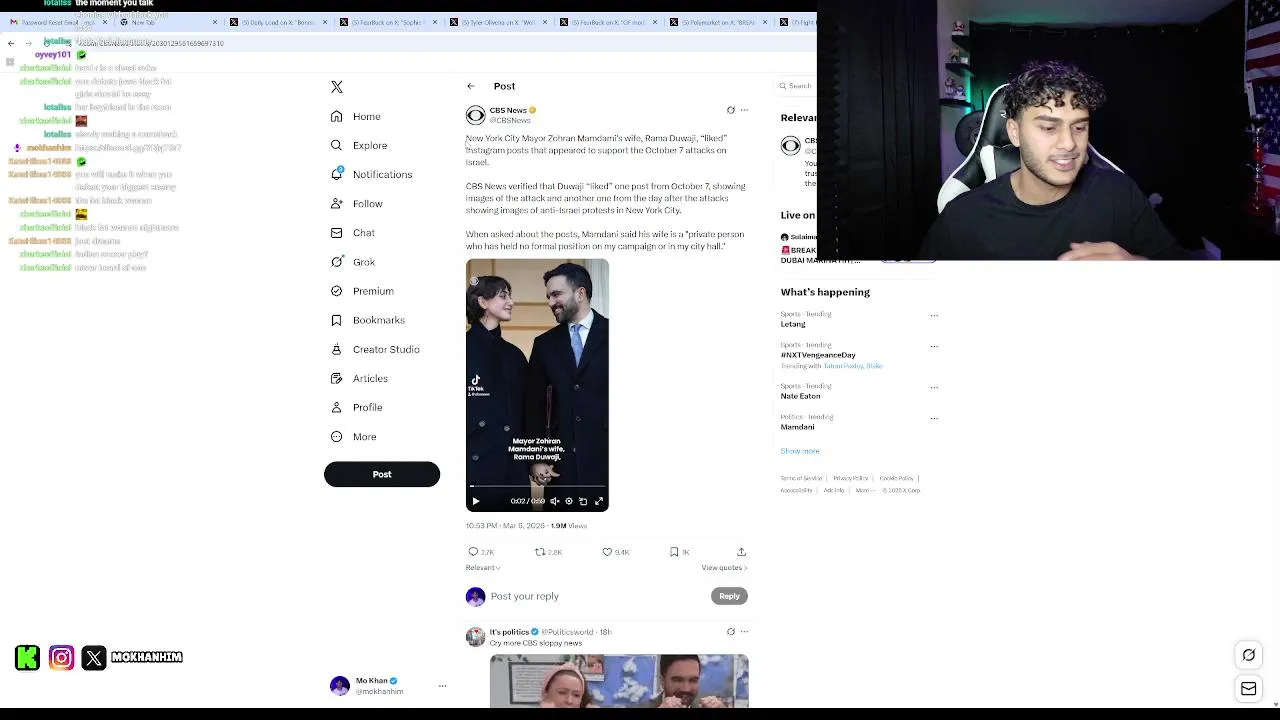Go back with the Post header arrow

(x=471, y=86)
